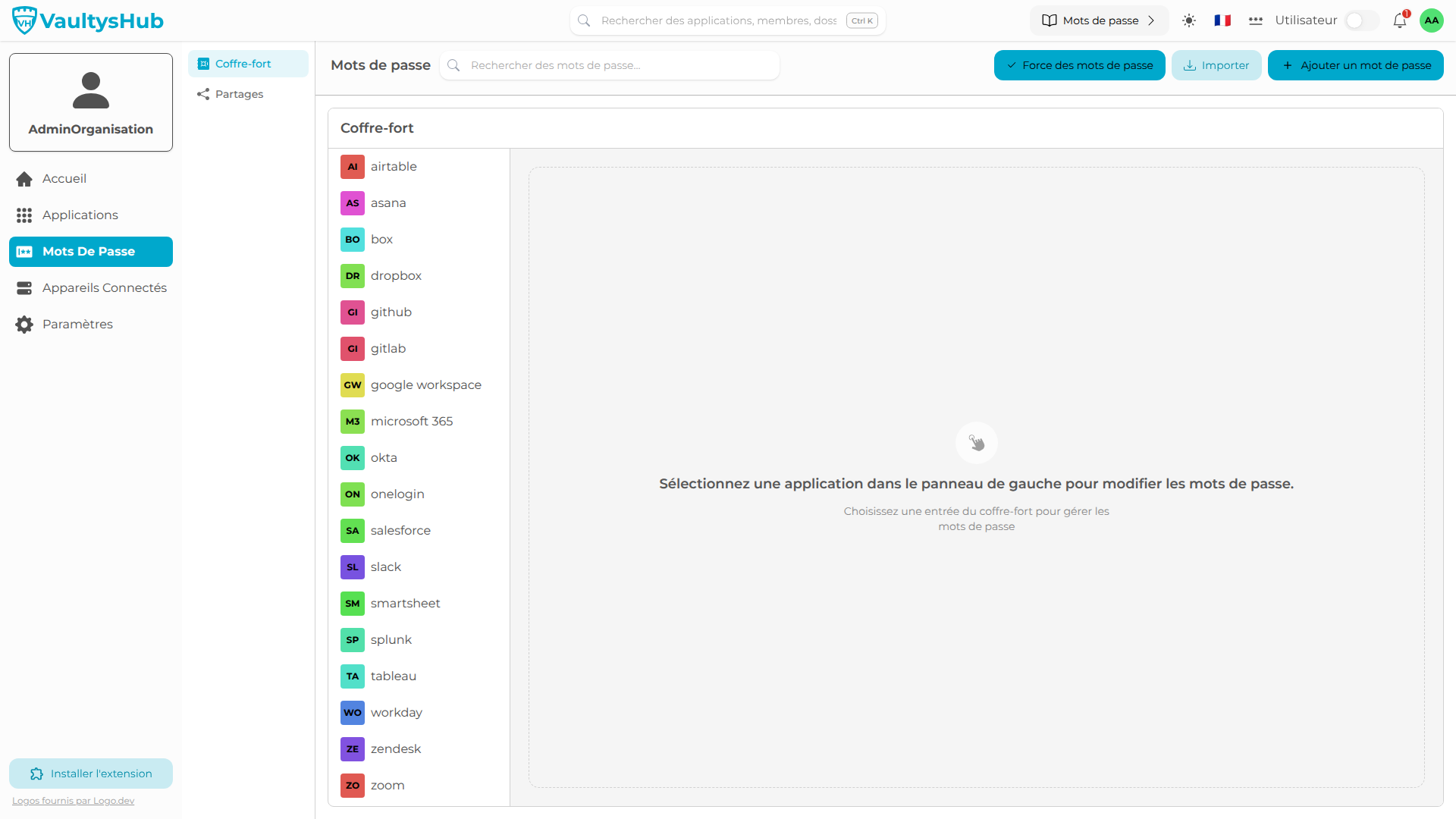The height and width of the screenshot is (819, 1456).
Task: Follow the Logos fournis par Logo.dev link
Action: (74, 801)
